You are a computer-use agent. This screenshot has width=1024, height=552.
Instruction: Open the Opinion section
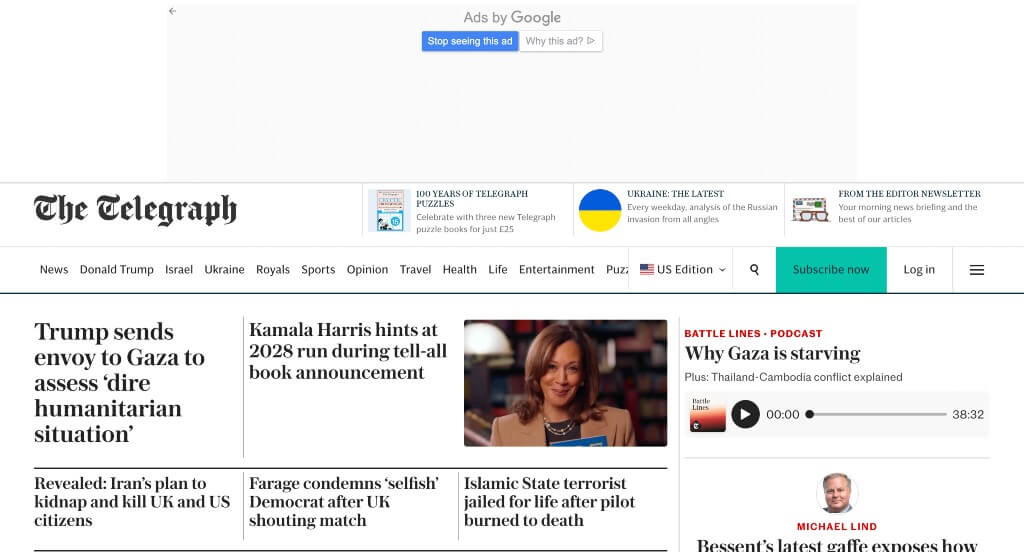click(367, 269)
